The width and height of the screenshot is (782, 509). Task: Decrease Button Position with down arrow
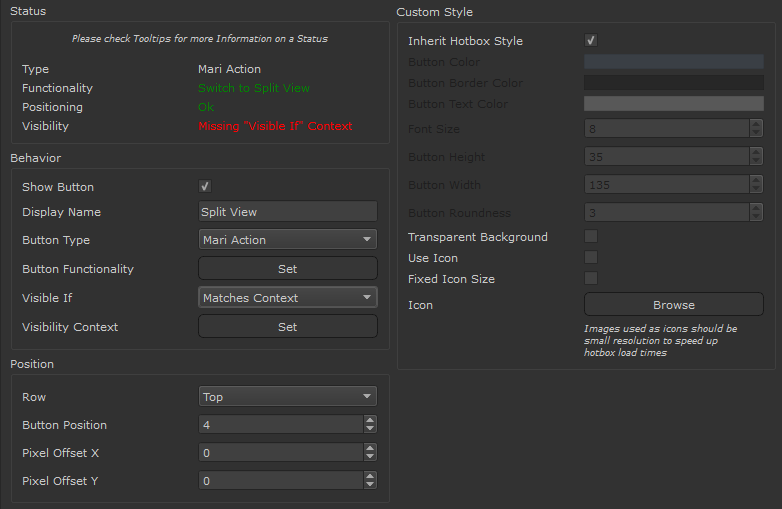[370, 429]
